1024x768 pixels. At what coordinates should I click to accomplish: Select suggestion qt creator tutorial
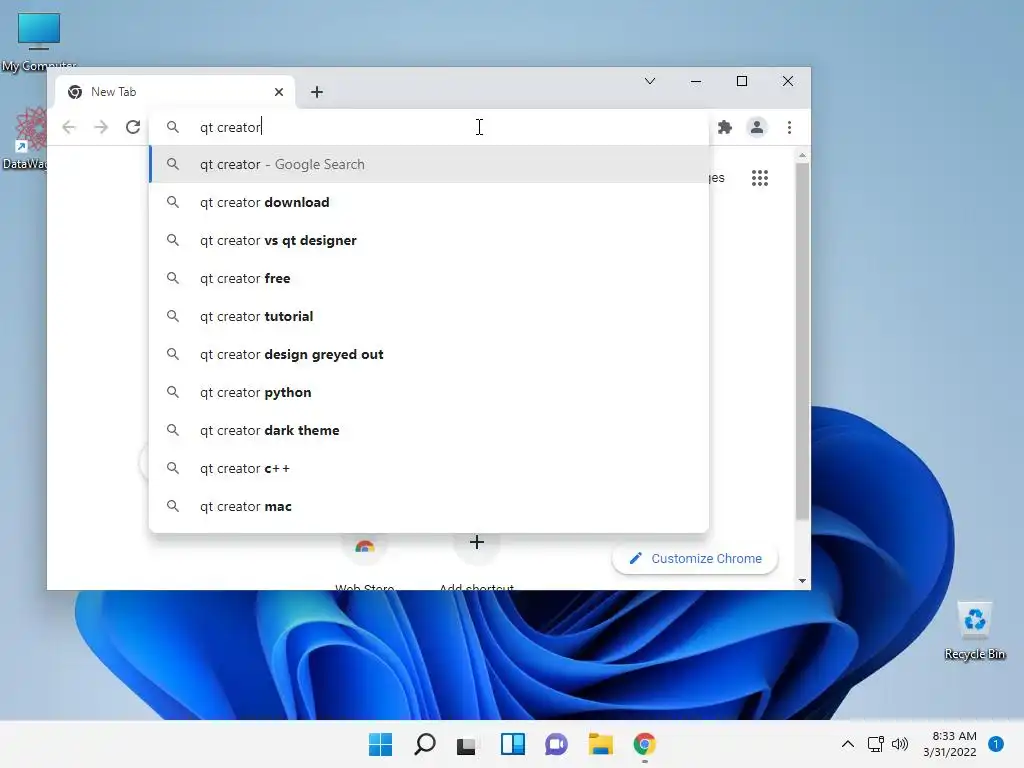[429, 316]
